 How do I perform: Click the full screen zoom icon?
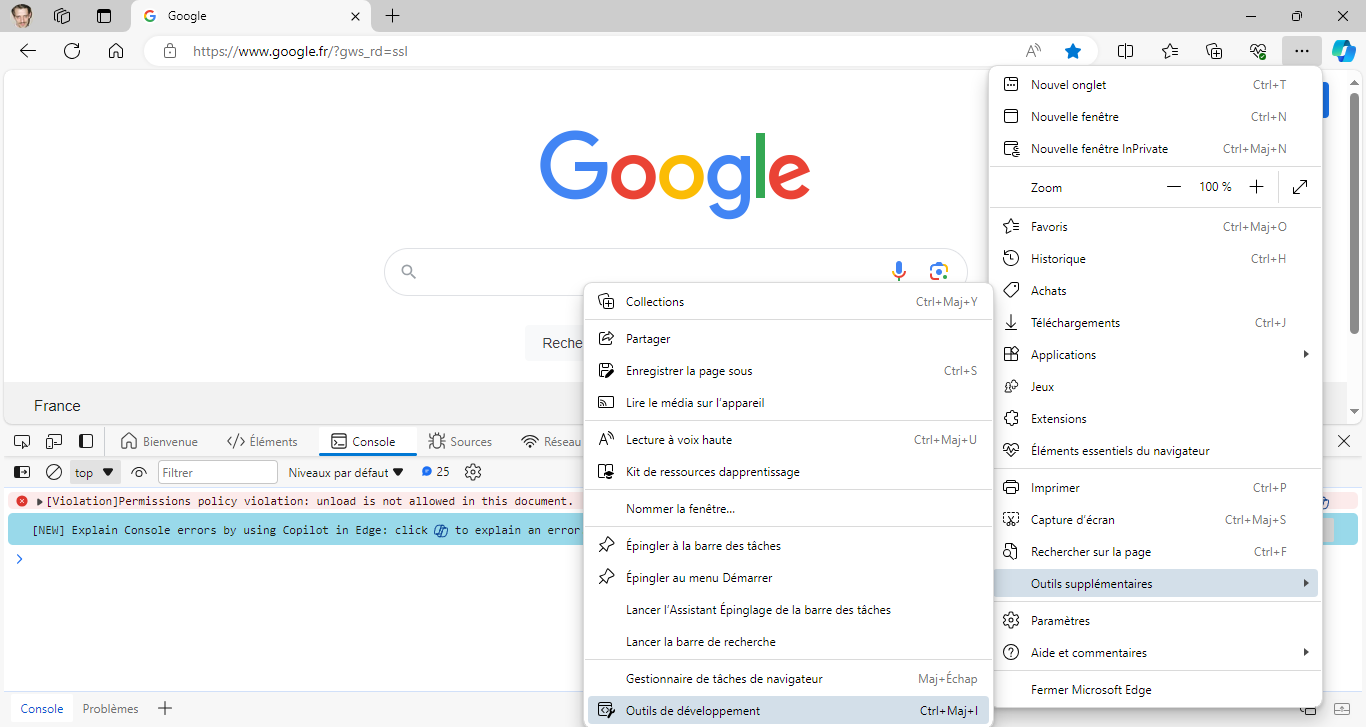(1300, 187)
